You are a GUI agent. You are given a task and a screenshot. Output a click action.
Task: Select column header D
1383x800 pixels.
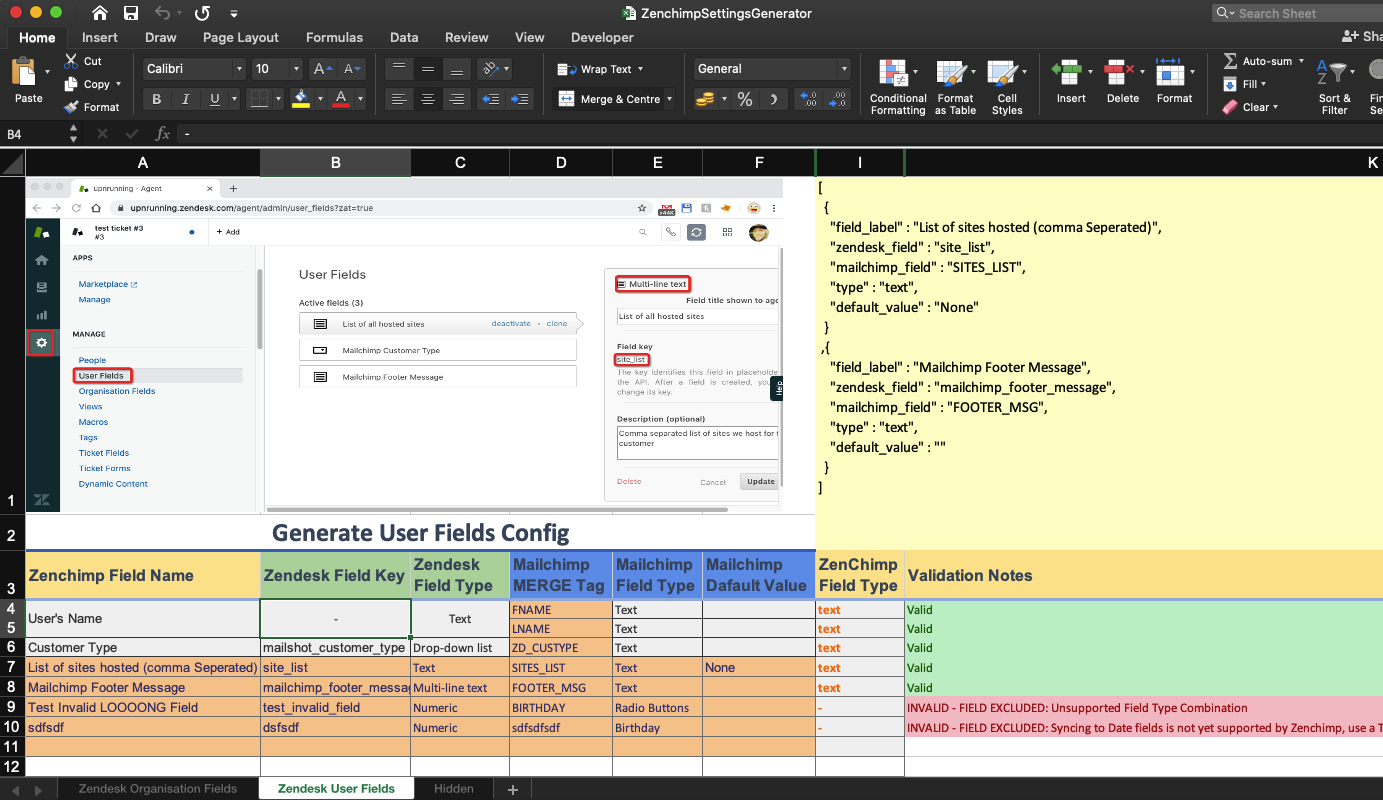561,163
